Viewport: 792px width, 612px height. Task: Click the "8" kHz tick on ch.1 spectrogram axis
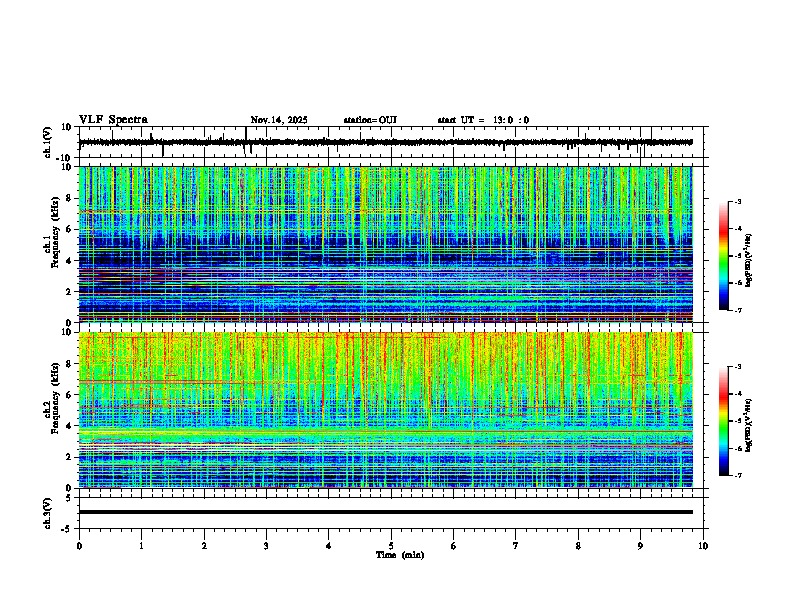[x=69, y=198]
